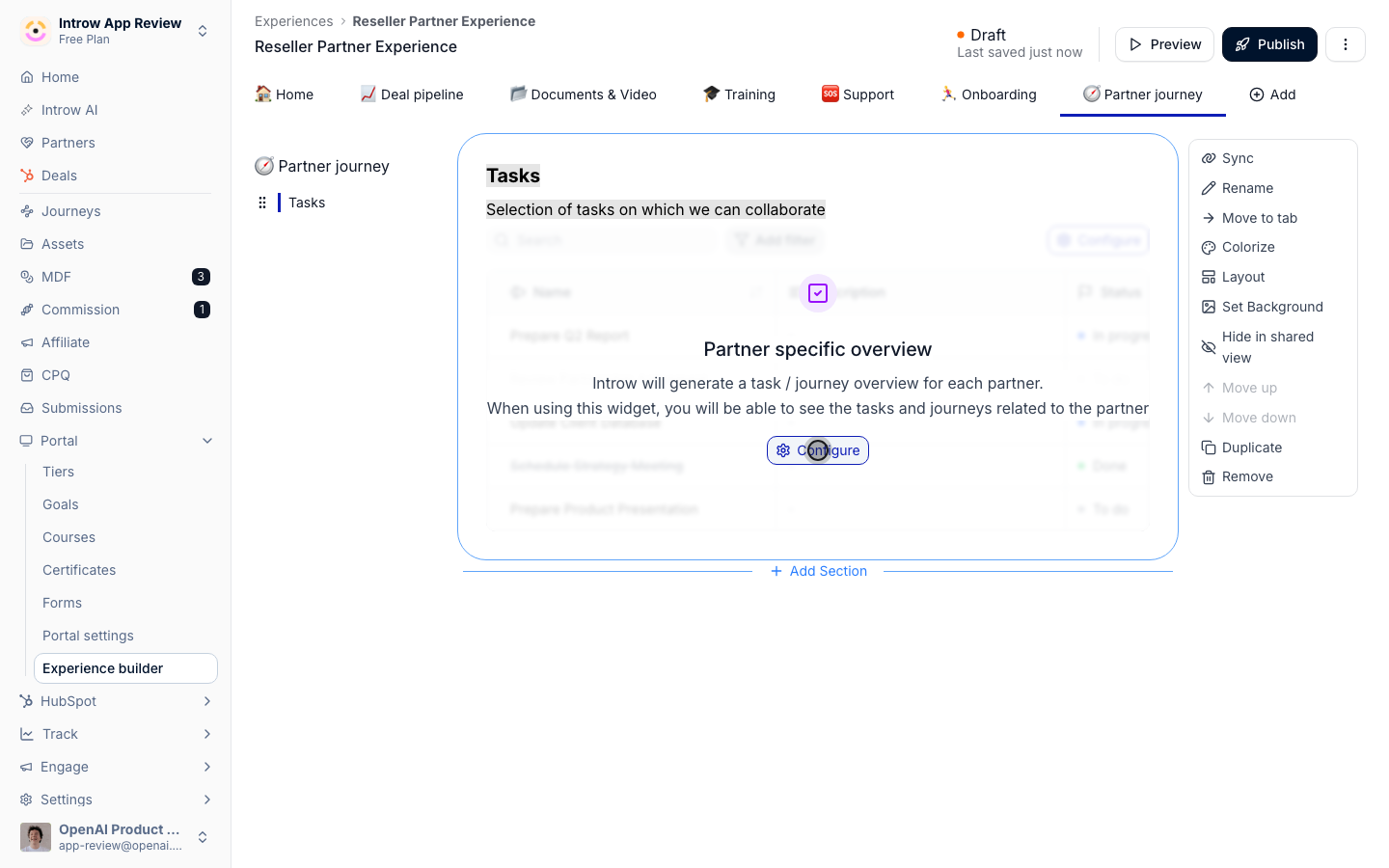
Task: Click the Preview button
Action: pyautogui.click(x=1164, y=44)
